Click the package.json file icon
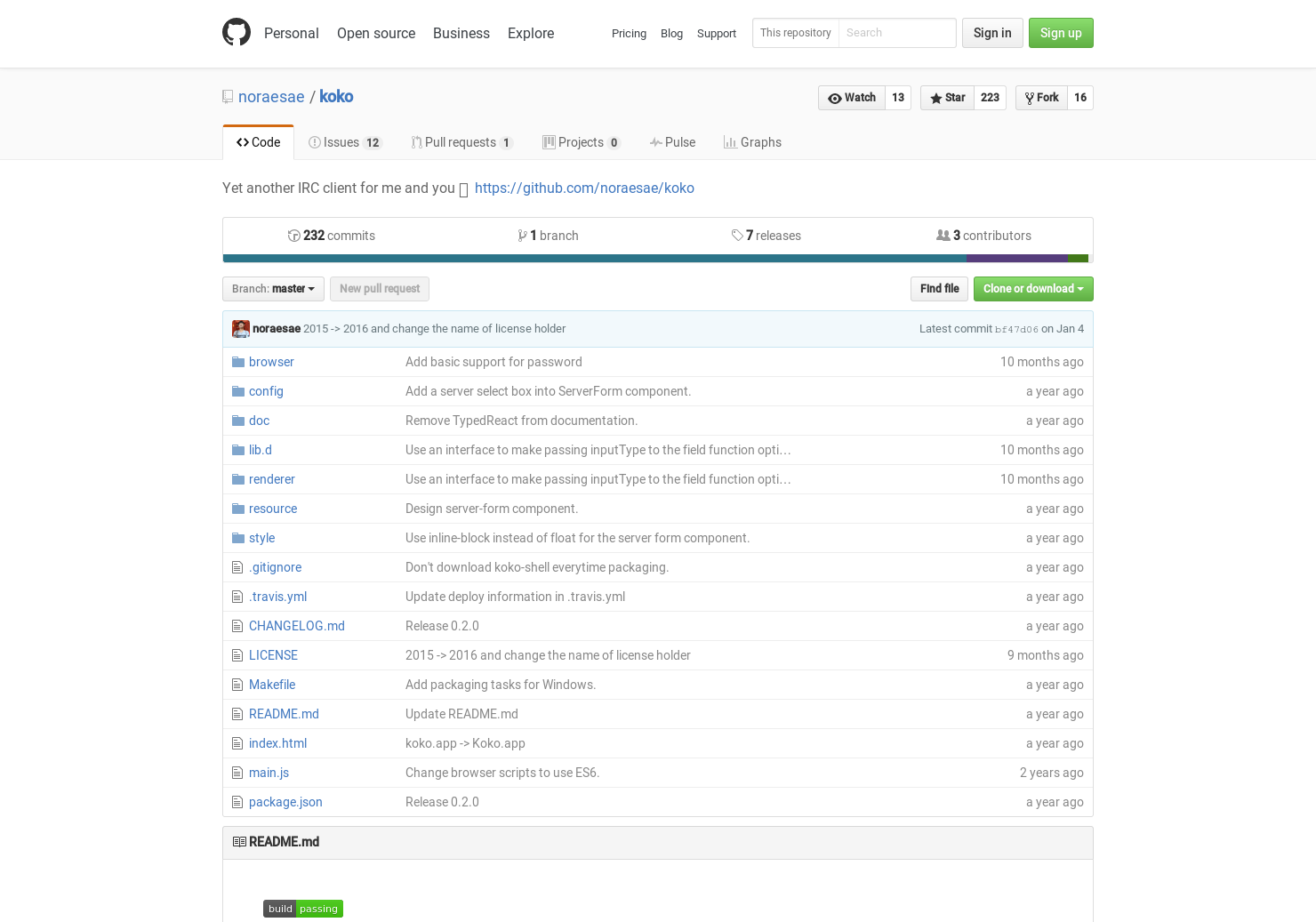 (x=237, y=802)
